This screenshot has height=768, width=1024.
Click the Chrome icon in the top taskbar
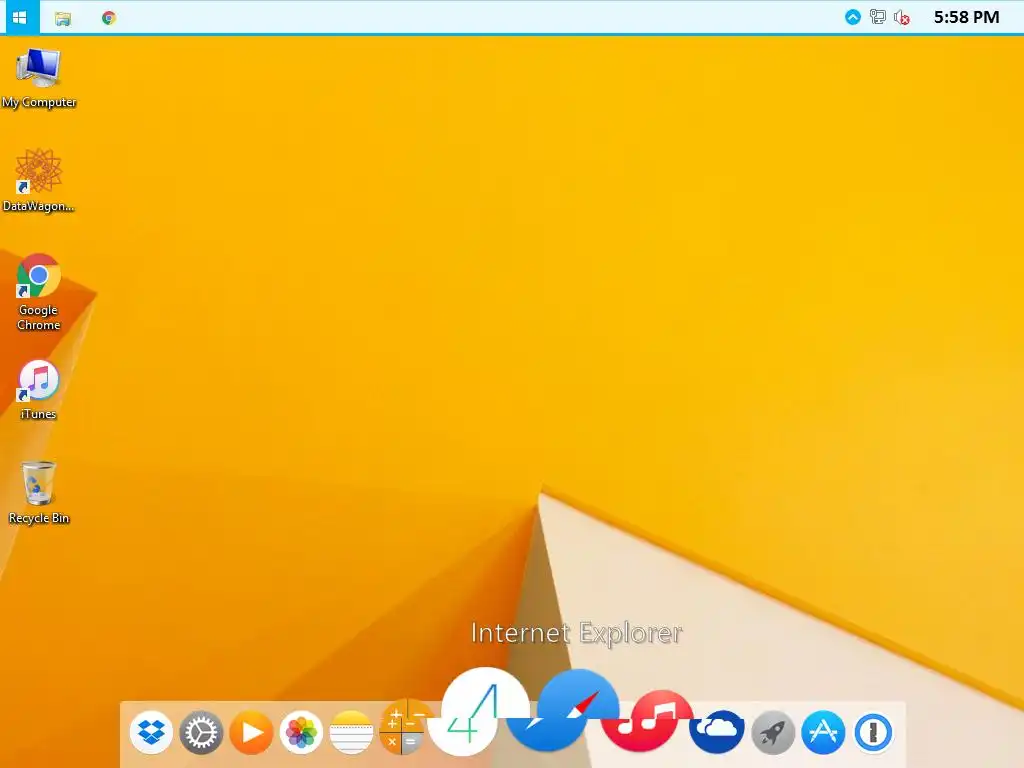[x=109, y=18]
